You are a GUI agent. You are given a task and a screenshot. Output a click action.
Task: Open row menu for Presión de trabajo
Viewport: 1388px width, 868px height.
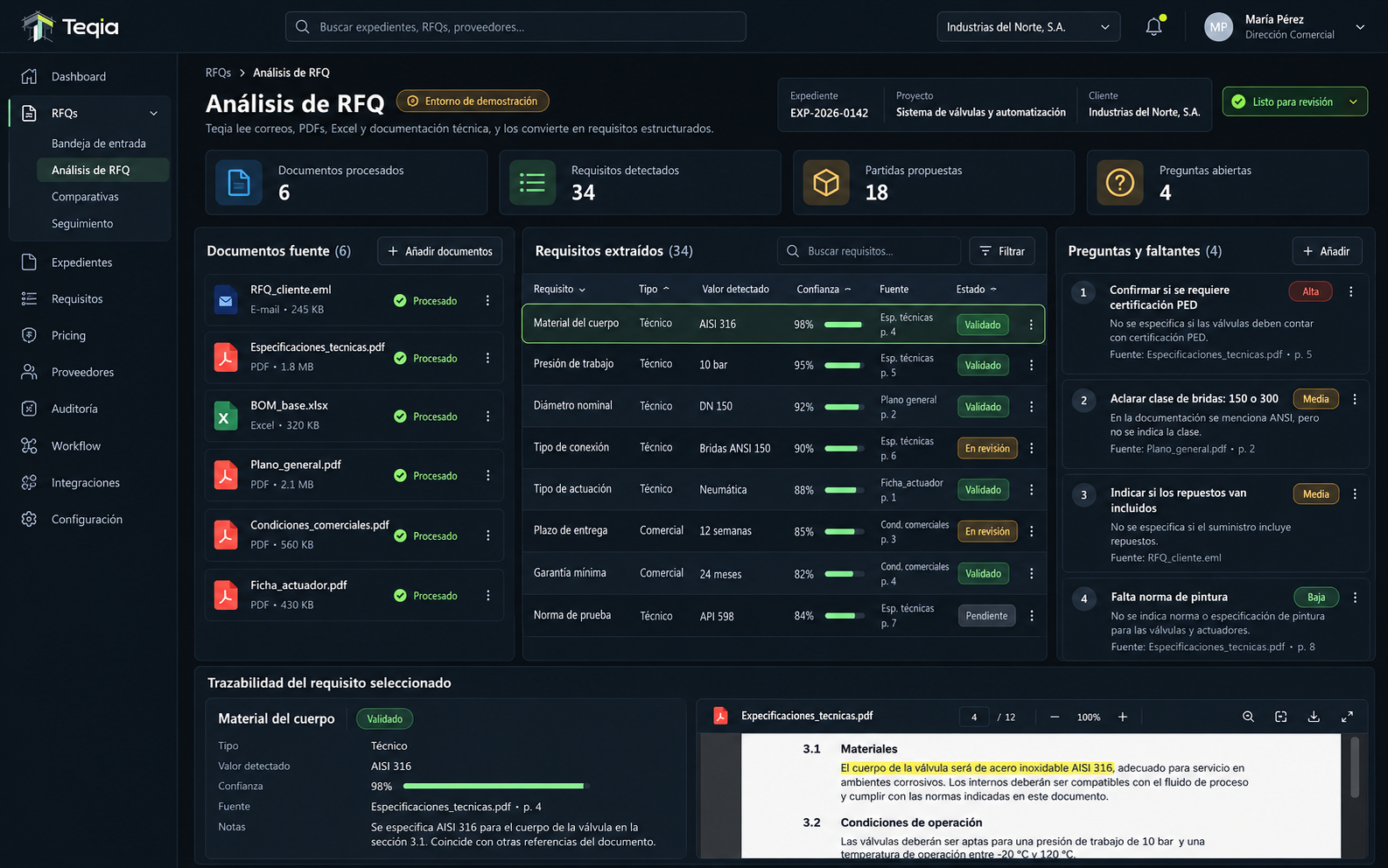pos(1031,365)
